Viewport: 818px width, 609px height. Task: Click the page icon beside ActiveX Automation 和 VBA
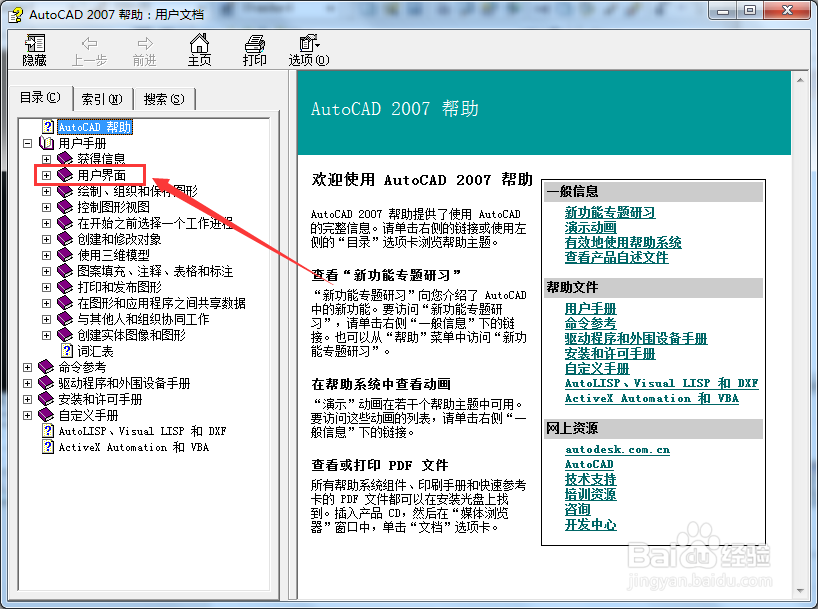pos(48,447)
